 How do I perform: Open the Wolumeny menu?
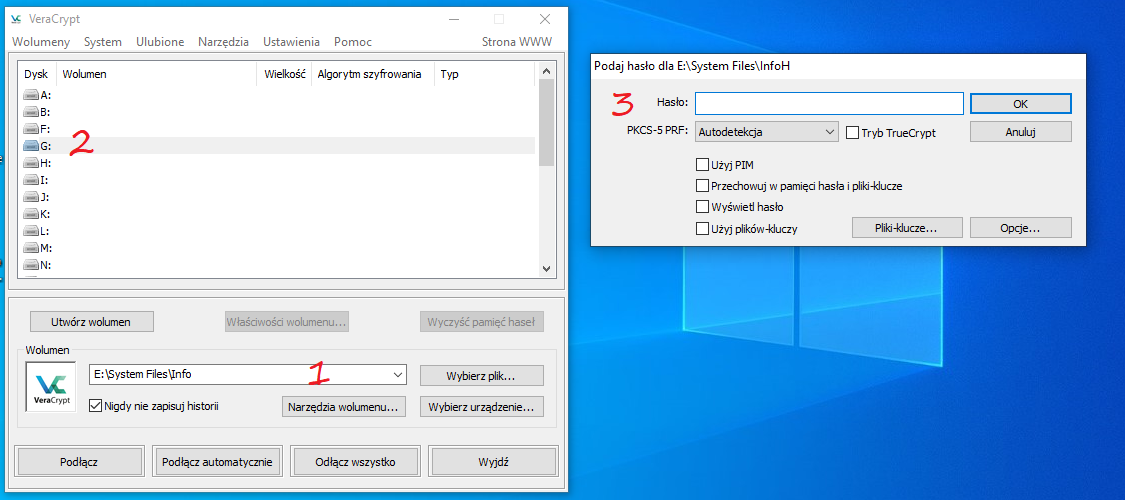coord(41,42)
